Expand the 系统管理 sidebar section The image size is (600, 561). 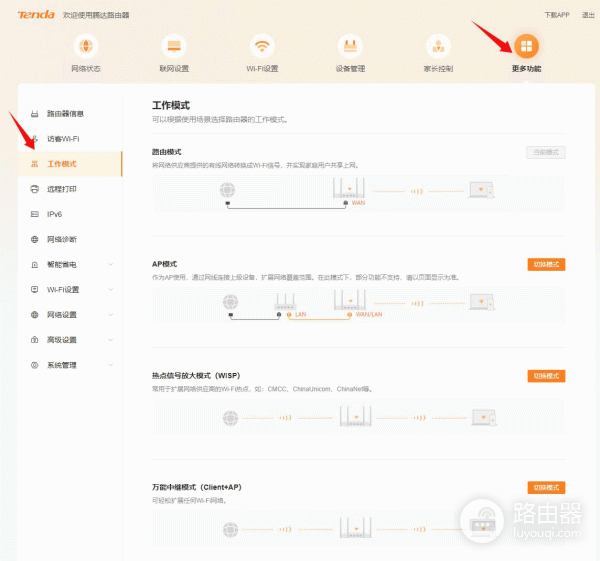70,365
